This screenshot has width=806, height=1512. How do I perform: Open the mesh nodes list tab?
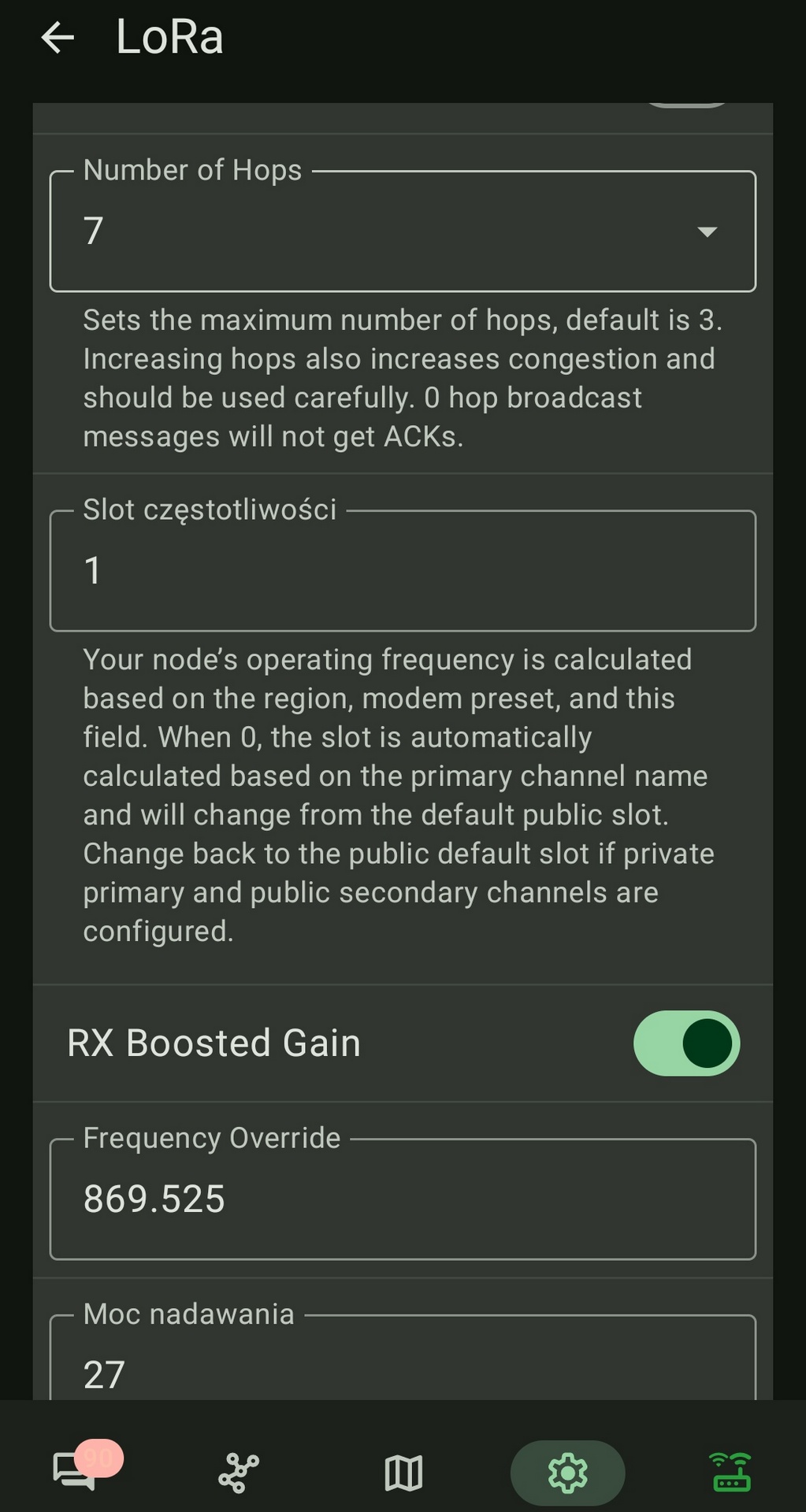coord(238,1473)
